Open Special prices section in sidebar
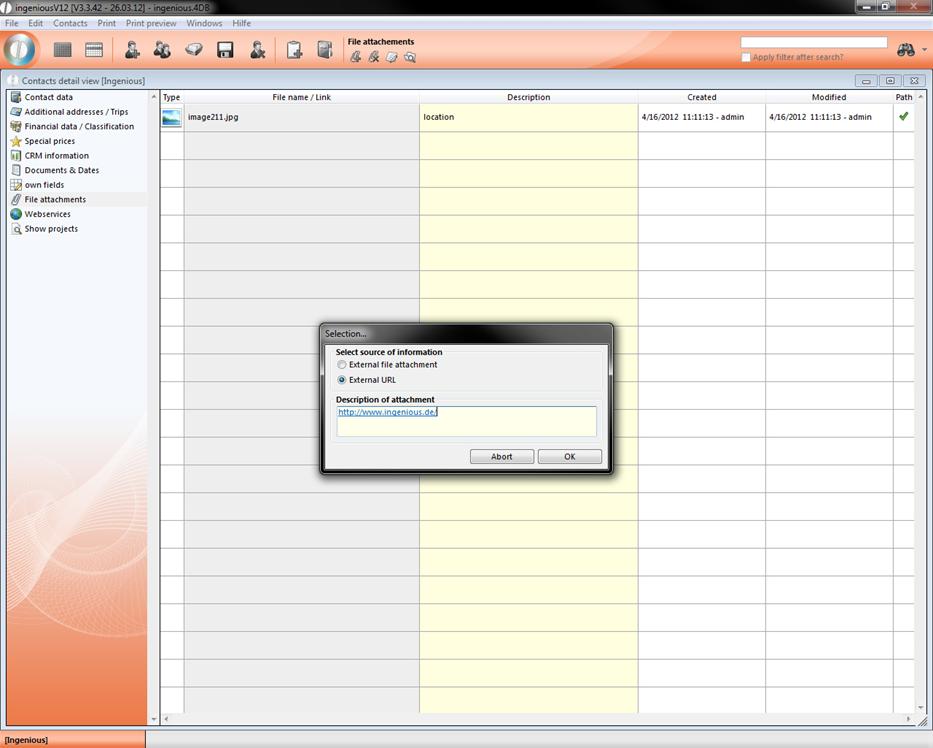Viewport: 933px width, 748px height. pos(50,141)
